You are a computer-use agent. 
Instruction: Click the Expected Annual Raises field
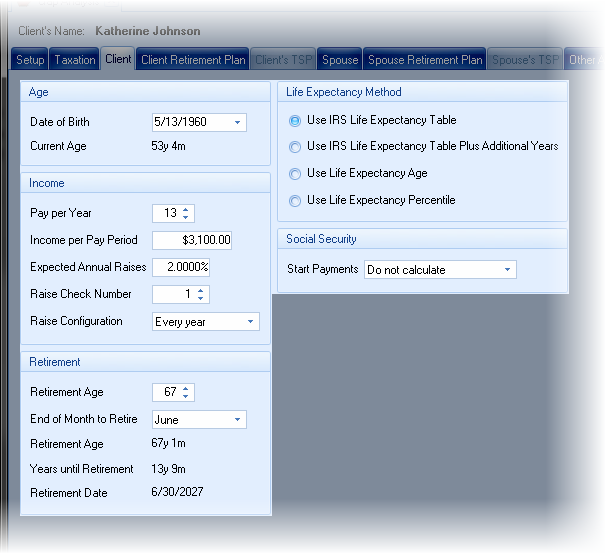coord(180,267)
